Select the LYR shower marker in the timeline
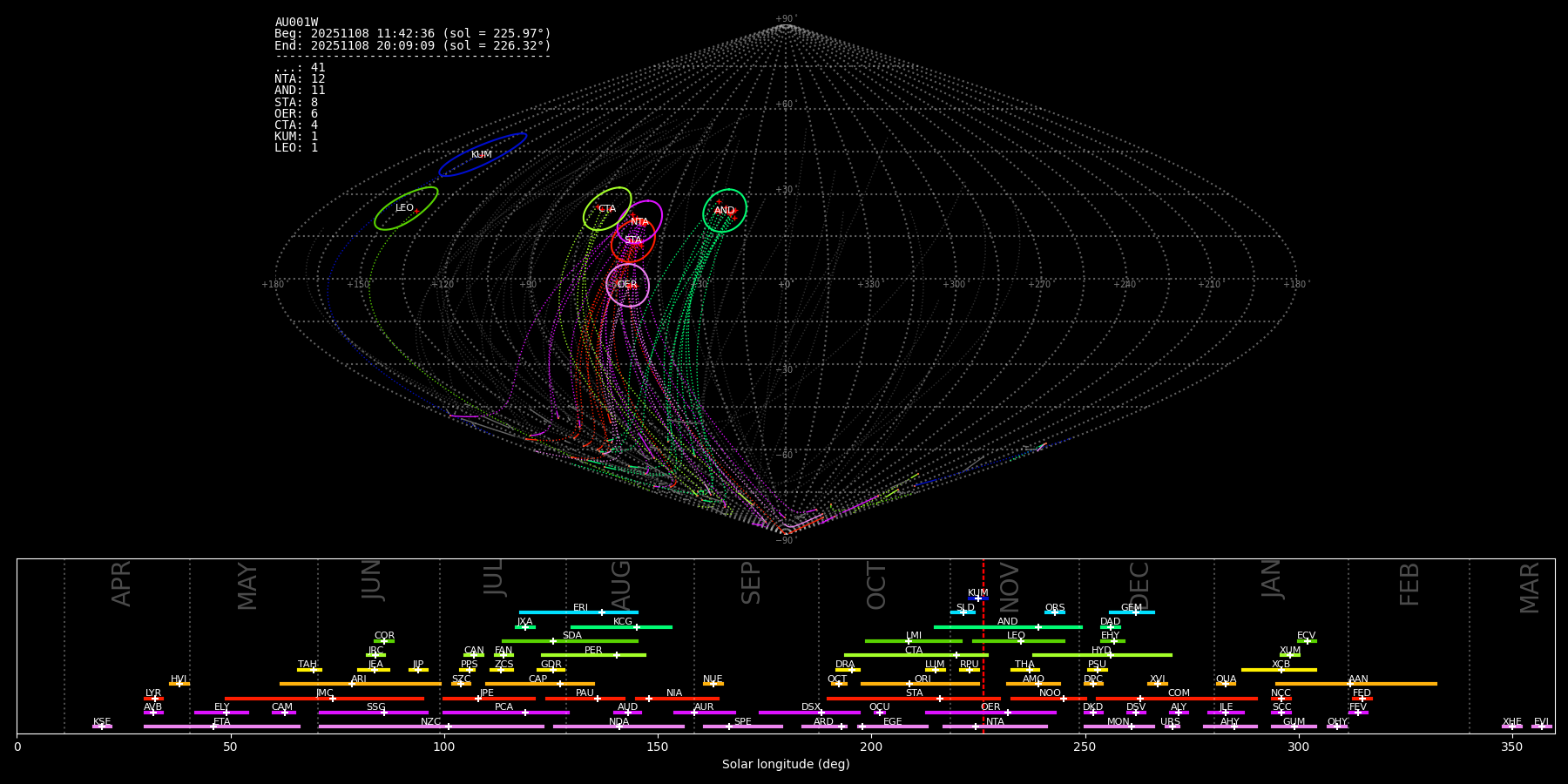This screenshot has width=1568, height=784. click(153, 698)
